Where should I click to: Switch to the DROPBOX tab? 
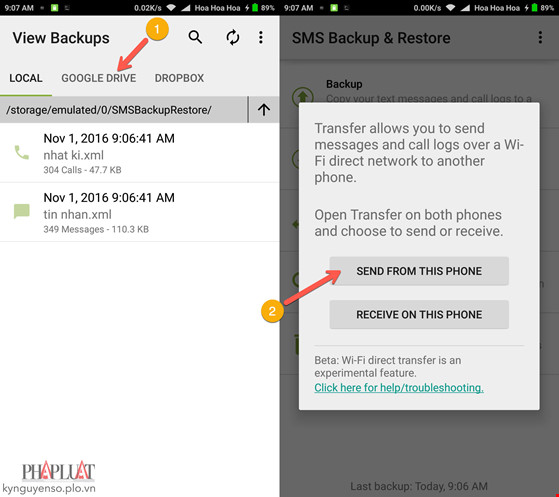pos(179,78)
